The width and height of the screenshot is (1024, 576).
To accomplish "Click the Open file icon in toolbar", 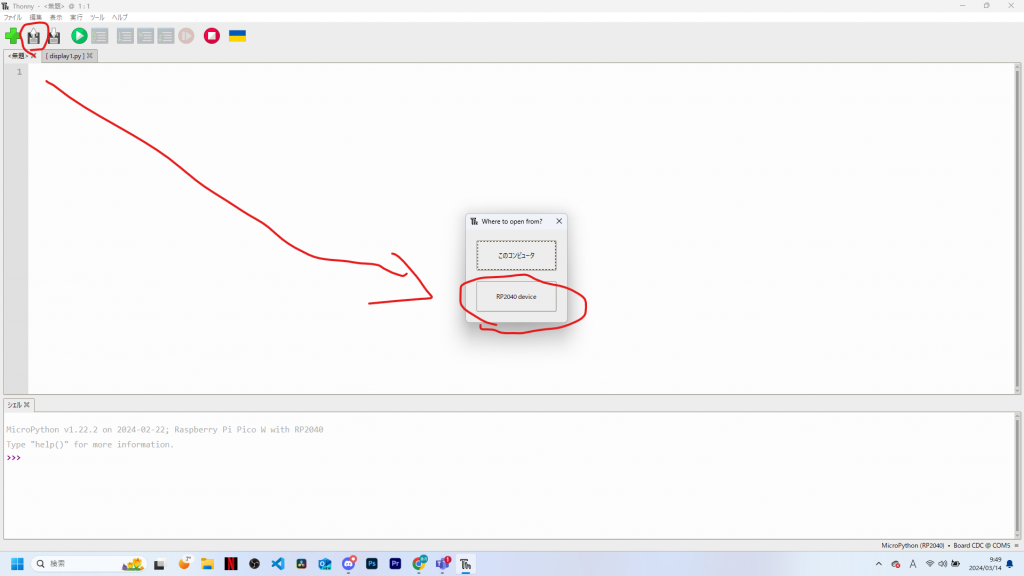I will point(34,36).
